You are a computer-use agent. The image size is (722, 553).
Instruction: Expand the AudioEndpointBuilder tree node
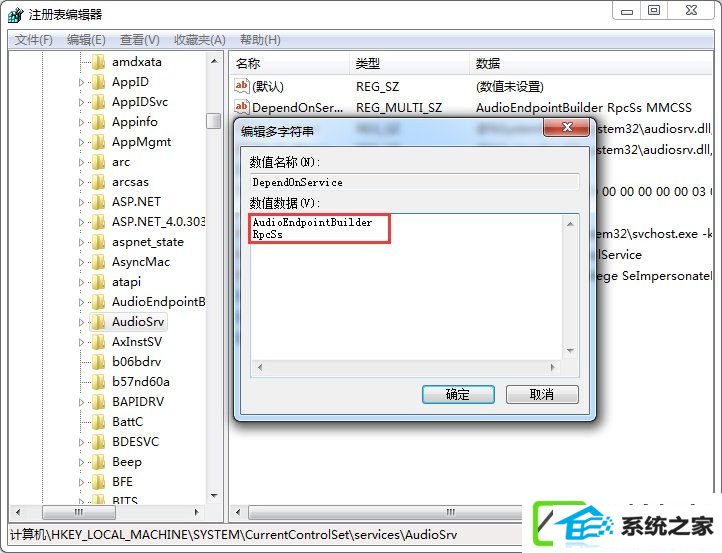click(x=82, y=303)
